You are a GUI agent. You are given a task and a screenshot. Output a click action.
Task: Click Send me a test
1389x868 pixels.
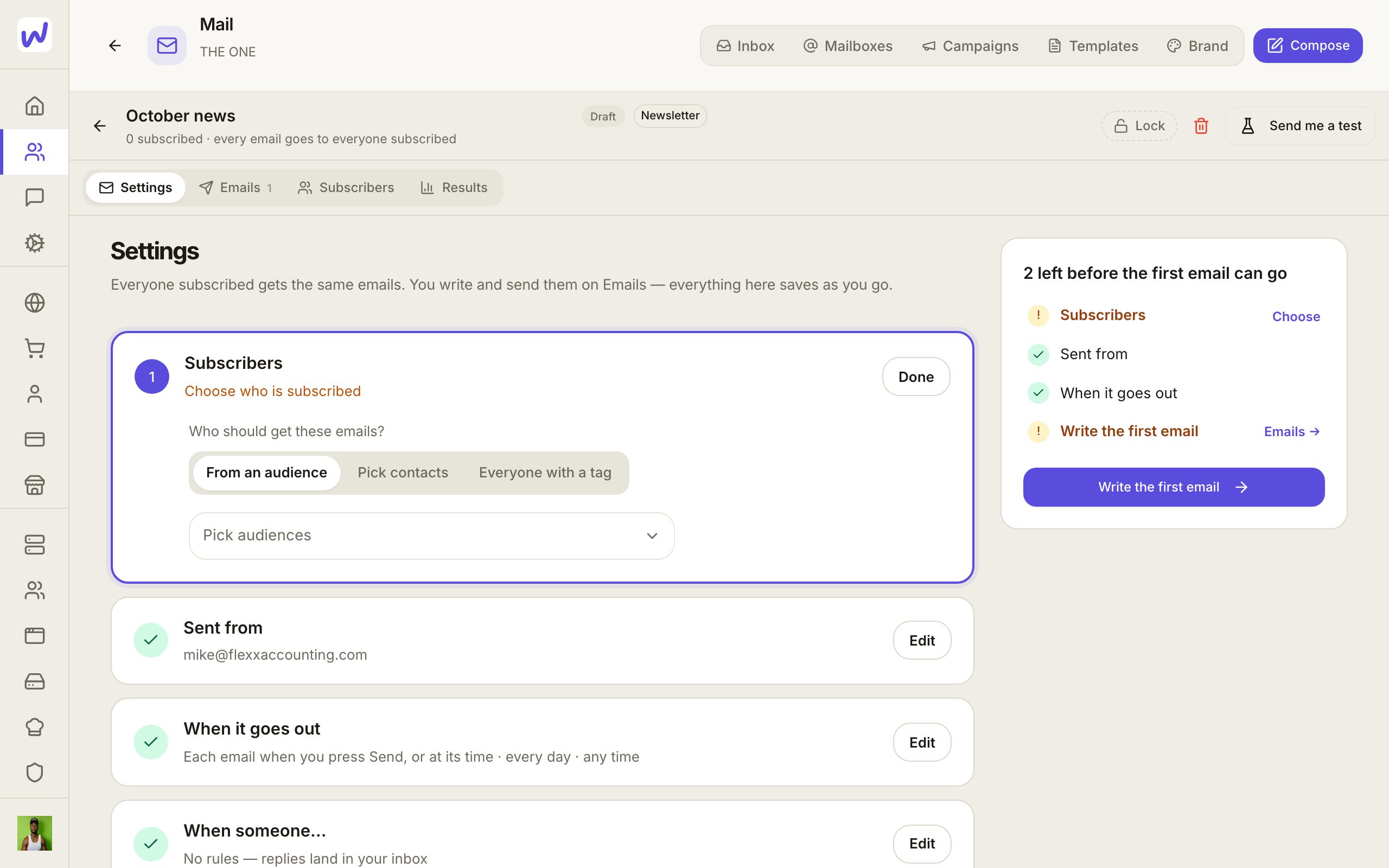point(1300,126)
